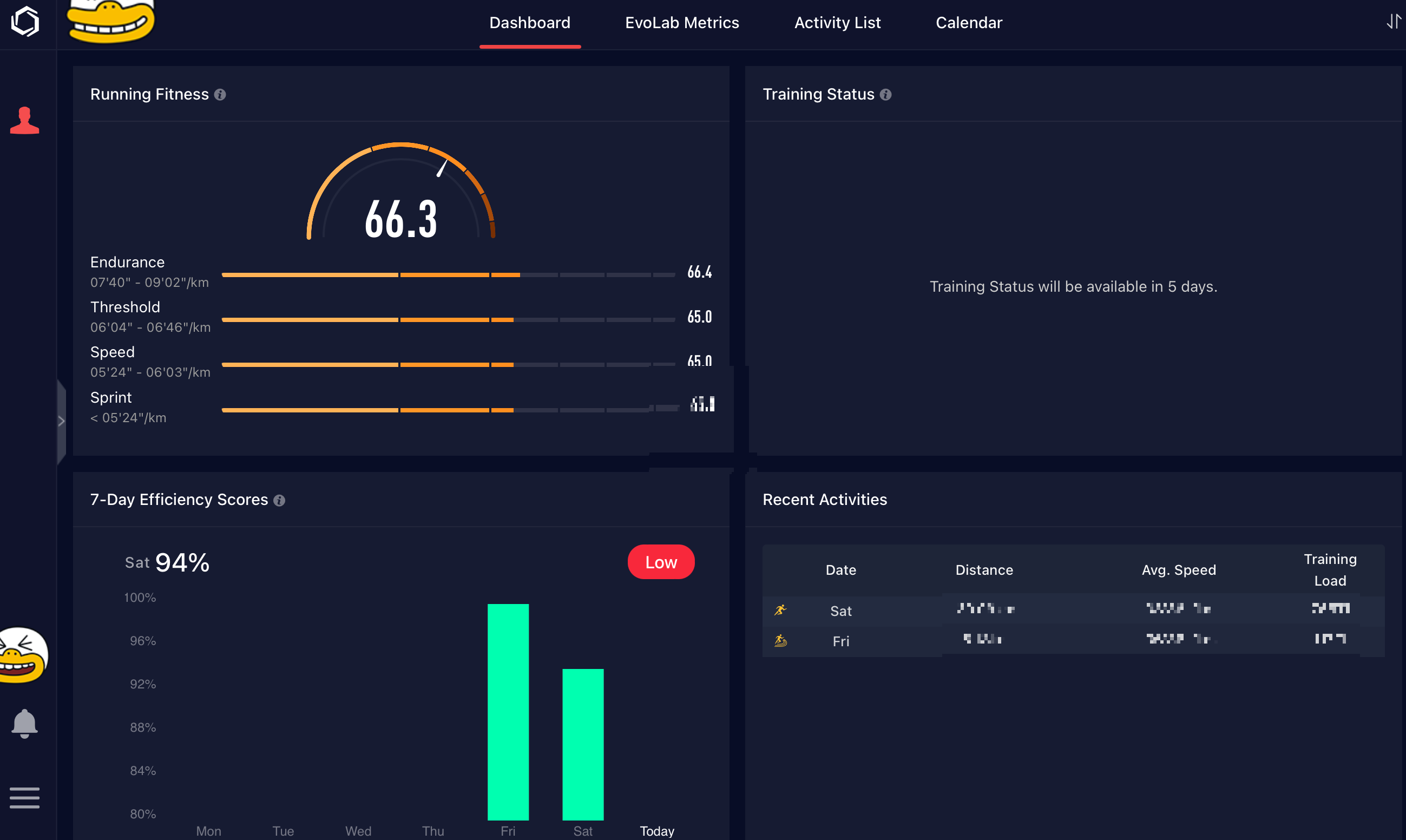Open the Activity List tab
1406x840 pixels.
tap(837, 23)
